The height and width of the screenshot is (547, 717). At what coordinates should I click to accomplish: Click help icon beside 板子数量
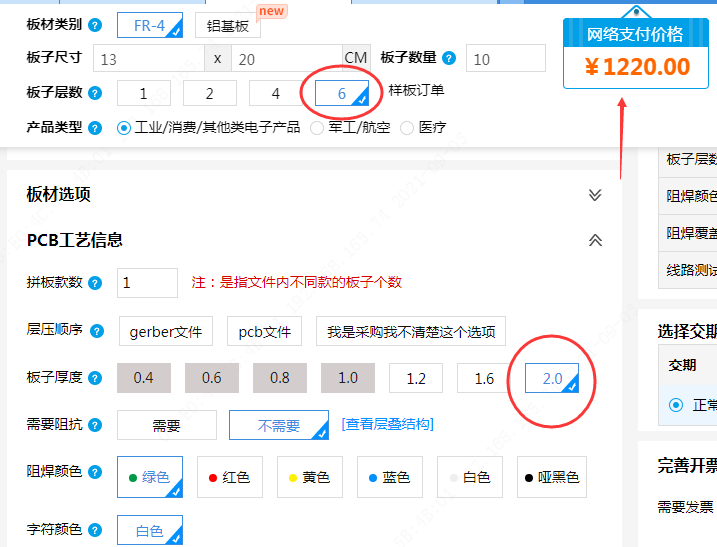449,59
